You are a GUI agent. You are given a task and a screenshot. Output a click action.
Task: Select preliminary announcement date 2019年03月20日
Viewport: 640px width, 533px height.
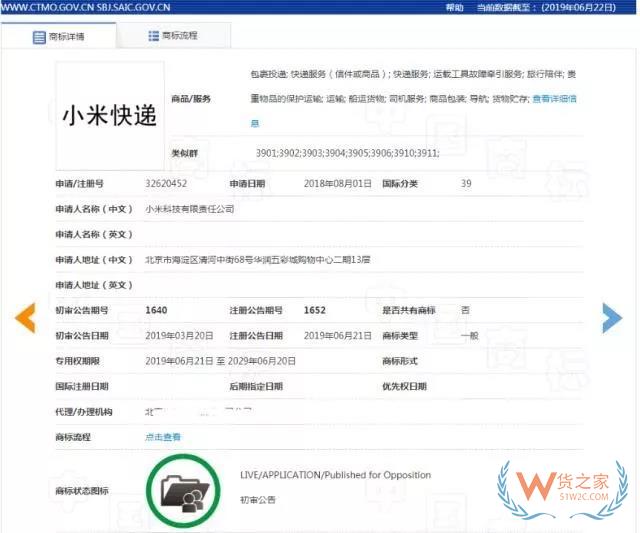(179, 336)
